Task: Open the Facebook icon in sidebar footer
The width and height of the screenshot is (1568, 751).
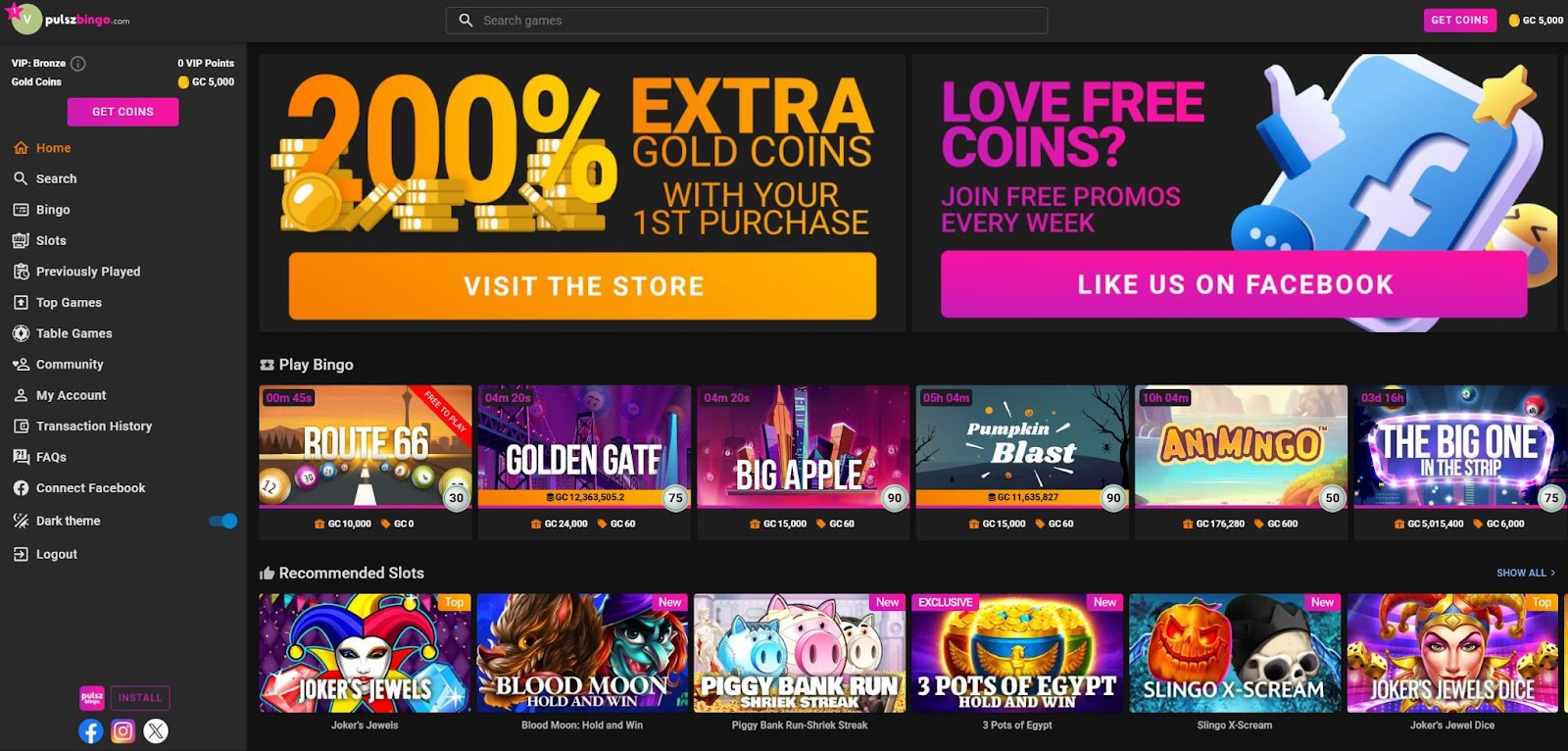Action: tap(90, 731)
